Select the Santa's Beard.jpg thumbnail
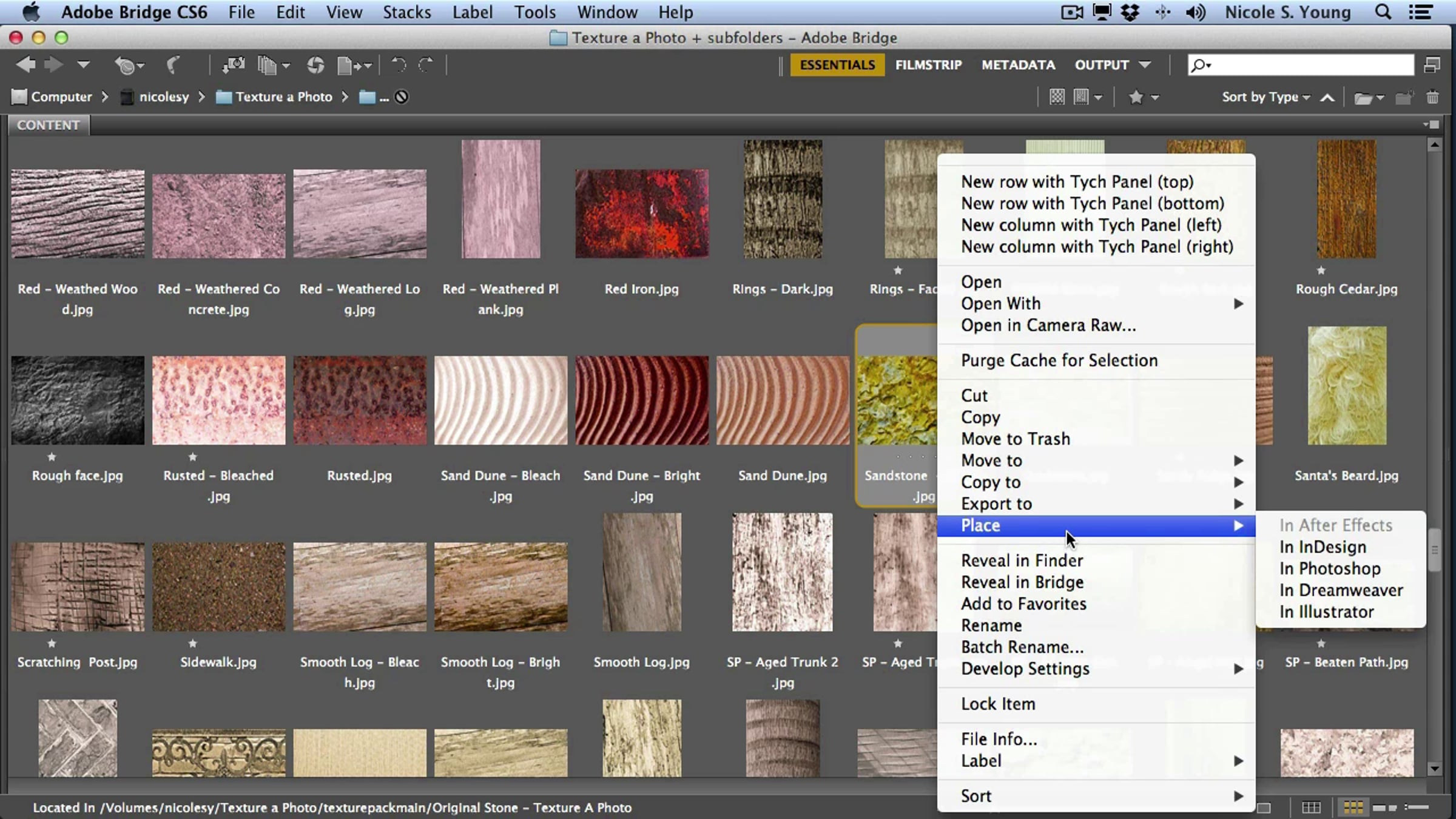 pyautogui.click(x=1347, y=386)
